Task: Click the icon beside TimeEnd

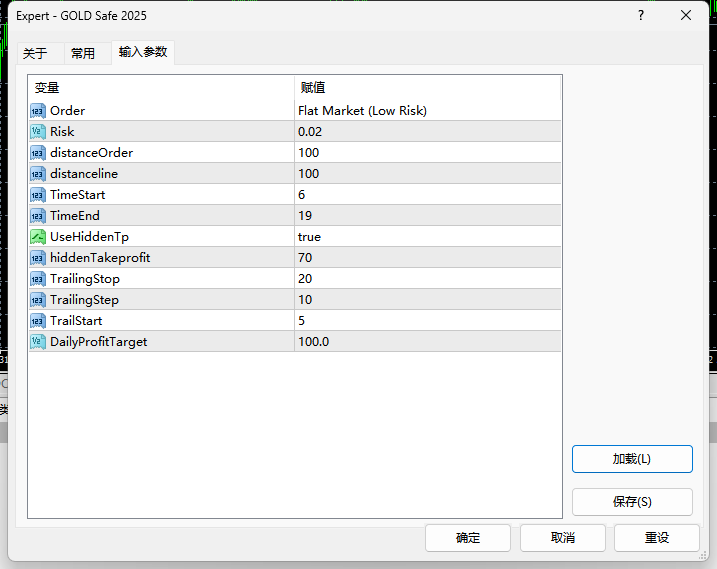Action: coord(38,216)
